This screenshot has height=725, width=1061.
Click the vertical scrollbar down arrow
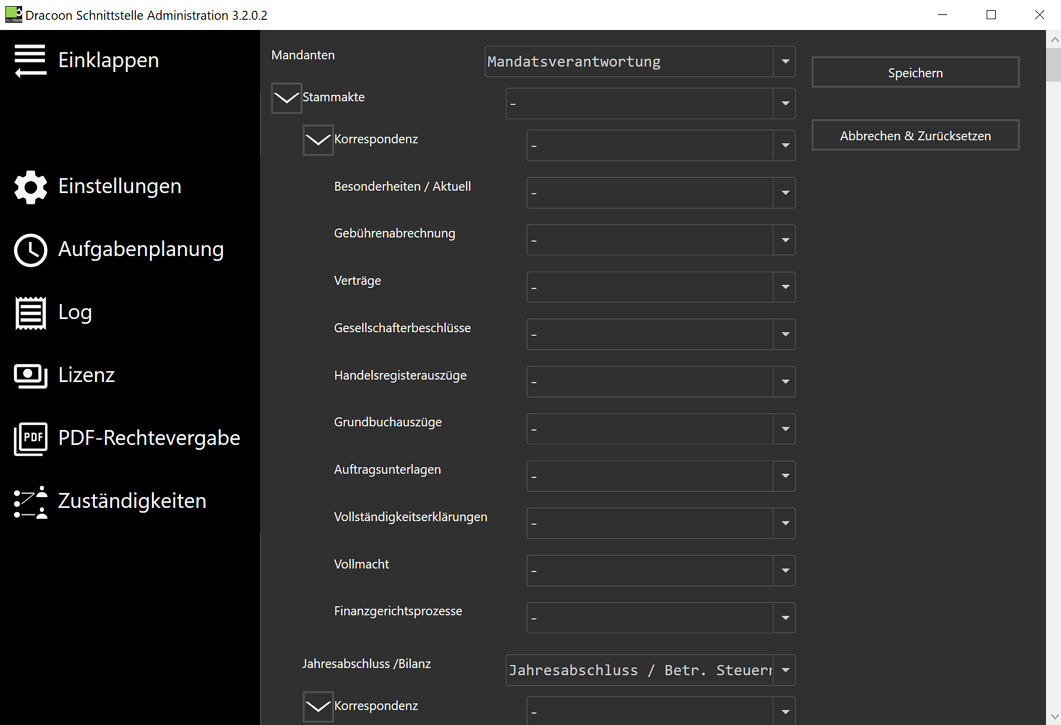click(1053, 716)
